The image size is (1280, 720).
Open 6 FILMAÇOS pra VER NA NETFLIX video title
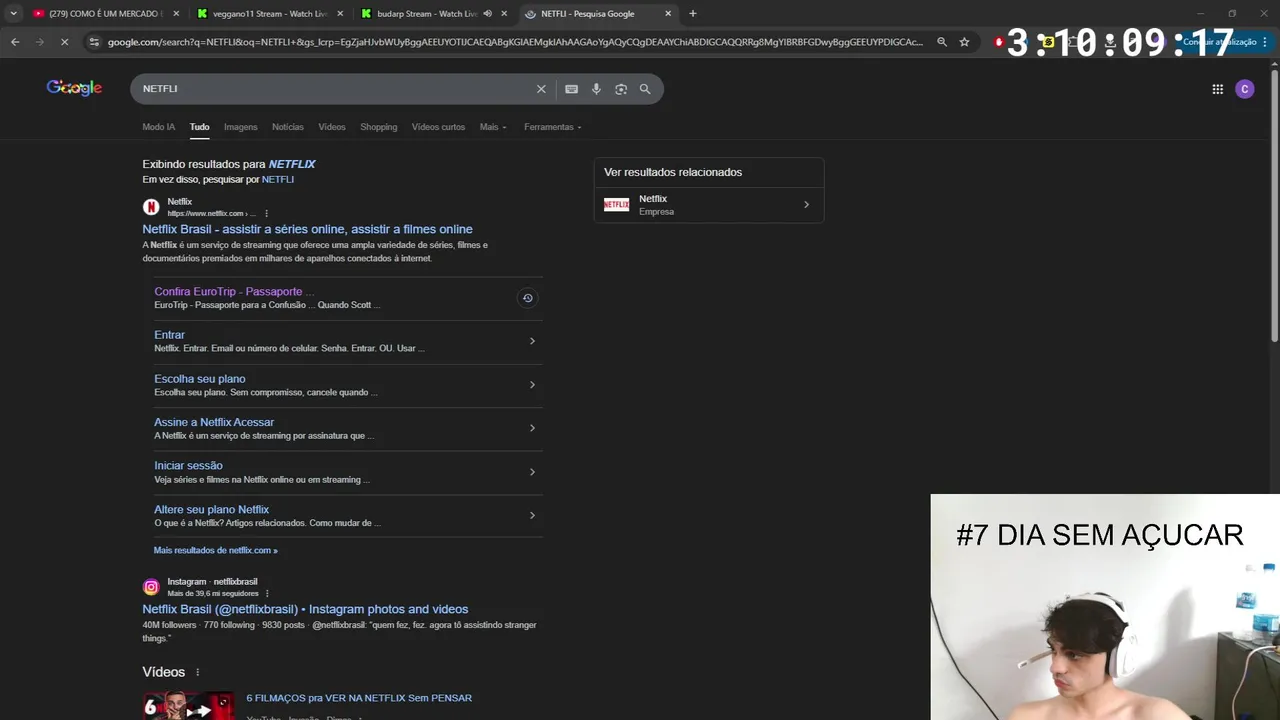[x=359, y=698]
